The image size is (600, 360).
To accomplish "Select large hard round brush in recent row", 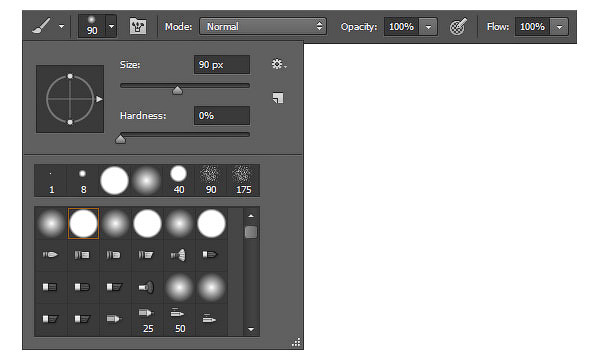I will point(114,181).
